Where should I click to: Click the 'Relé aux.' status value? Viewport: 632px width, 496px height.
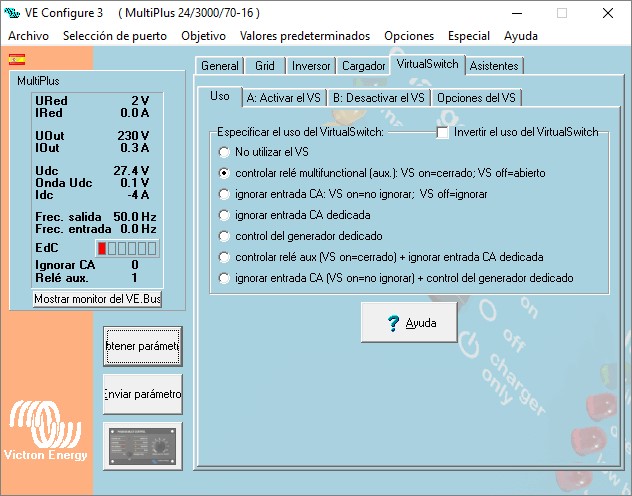tap(134, 278)
